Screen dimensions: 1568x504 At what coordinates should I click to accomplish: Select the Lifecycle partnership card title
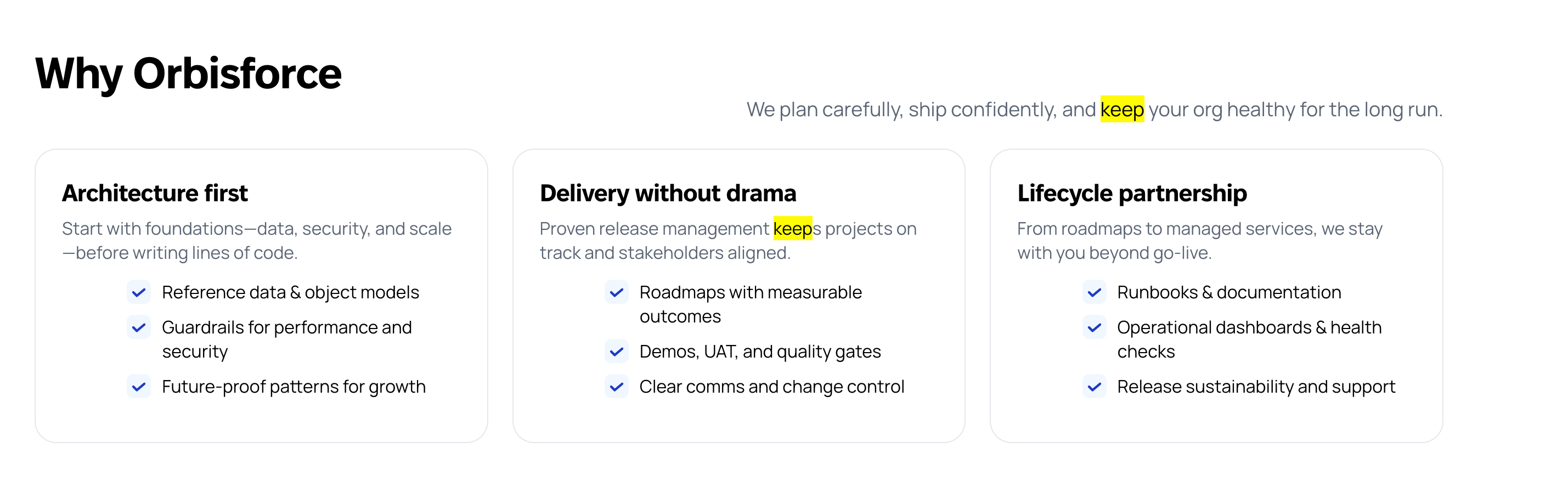click(1132, 194)
